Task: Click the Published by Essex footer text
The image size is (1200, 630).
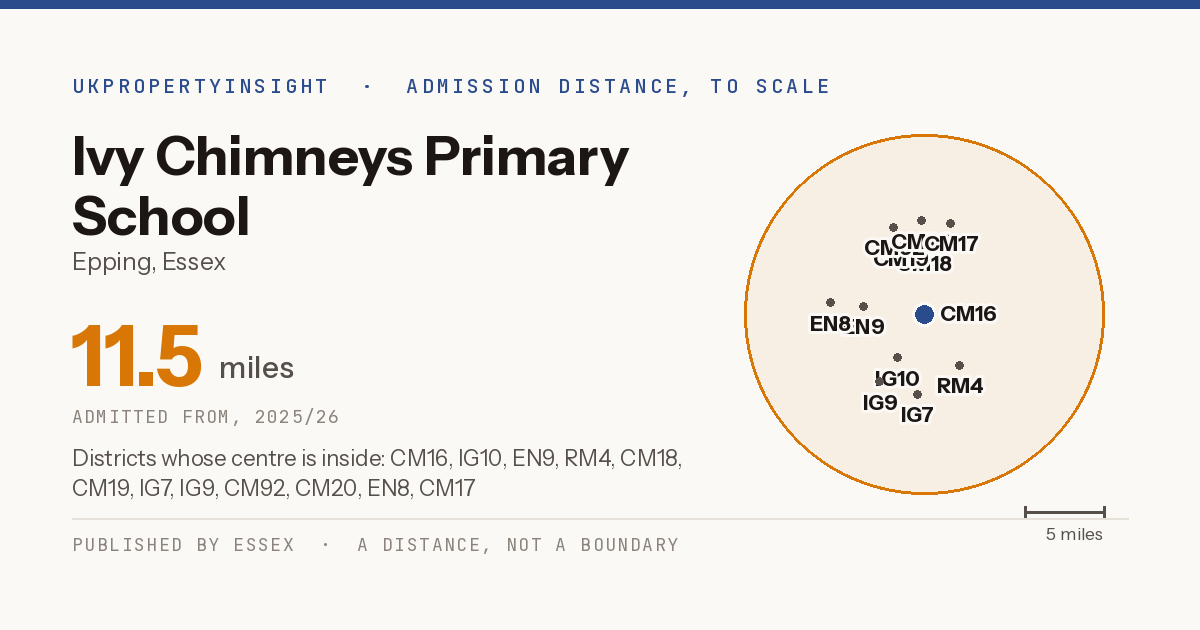Action: click(184, 545)
